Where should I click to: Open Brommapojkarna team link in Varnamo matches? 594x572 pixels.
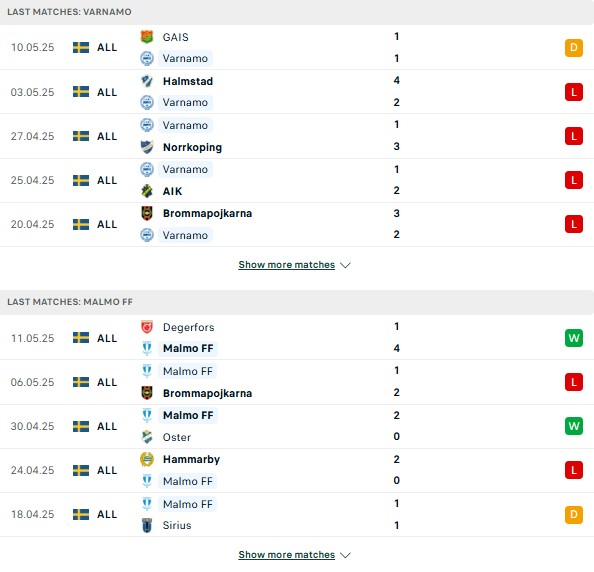point(207,213)
